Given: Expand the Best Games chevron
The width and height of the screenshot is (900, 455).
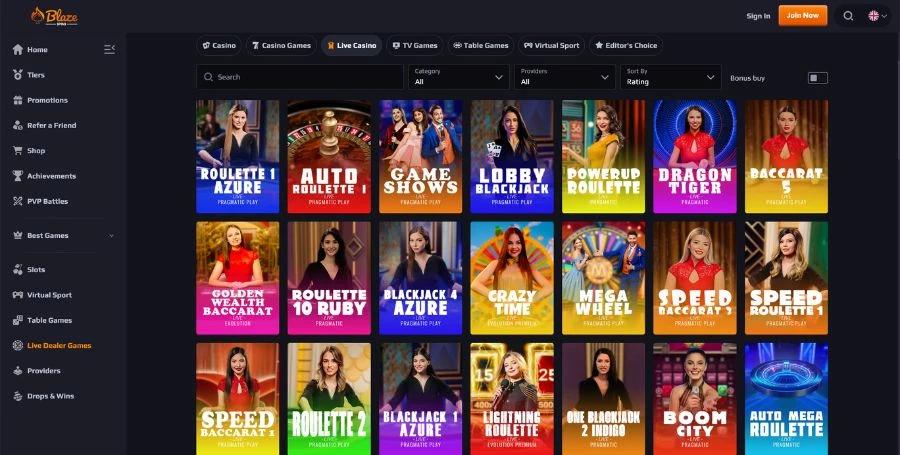Looking at the screenshot, I should coord(111,235).
